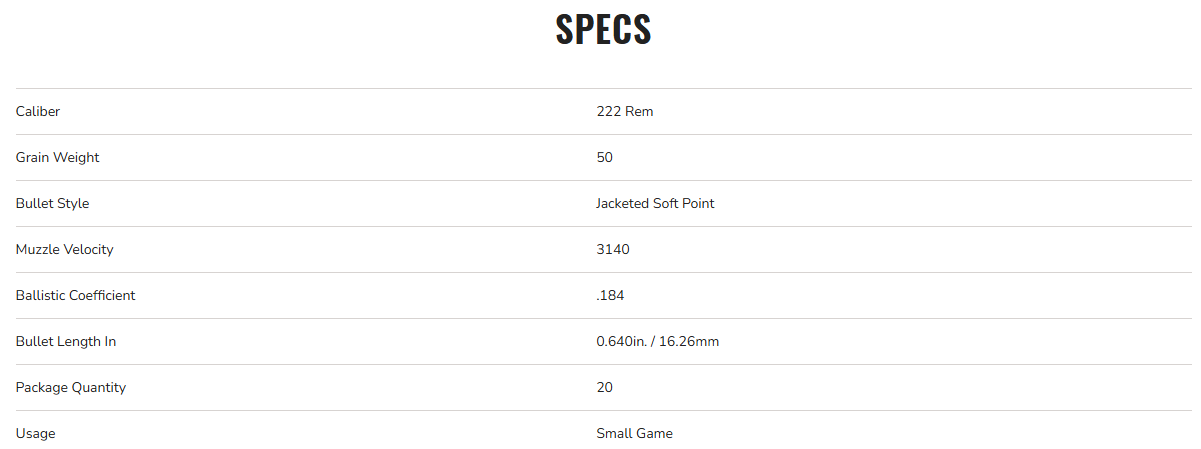The image size is (1201, 449).
Task: Click the Small Game usage value
Action: point(634,433)
